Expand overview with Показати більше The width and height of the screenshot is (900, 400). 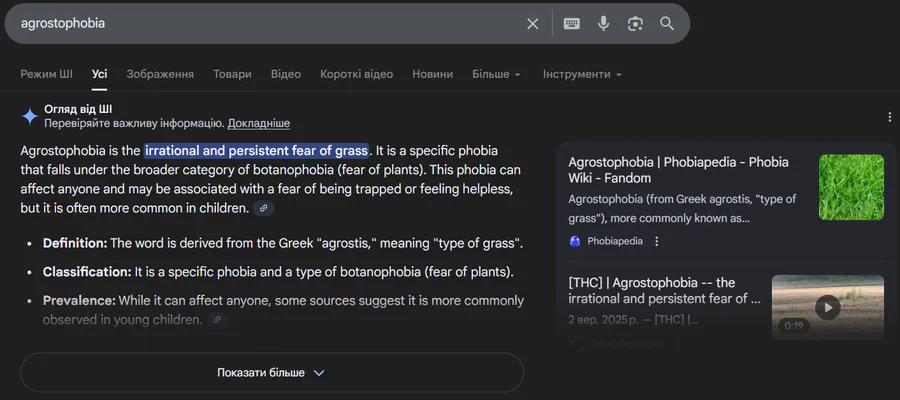coord(271,373)
